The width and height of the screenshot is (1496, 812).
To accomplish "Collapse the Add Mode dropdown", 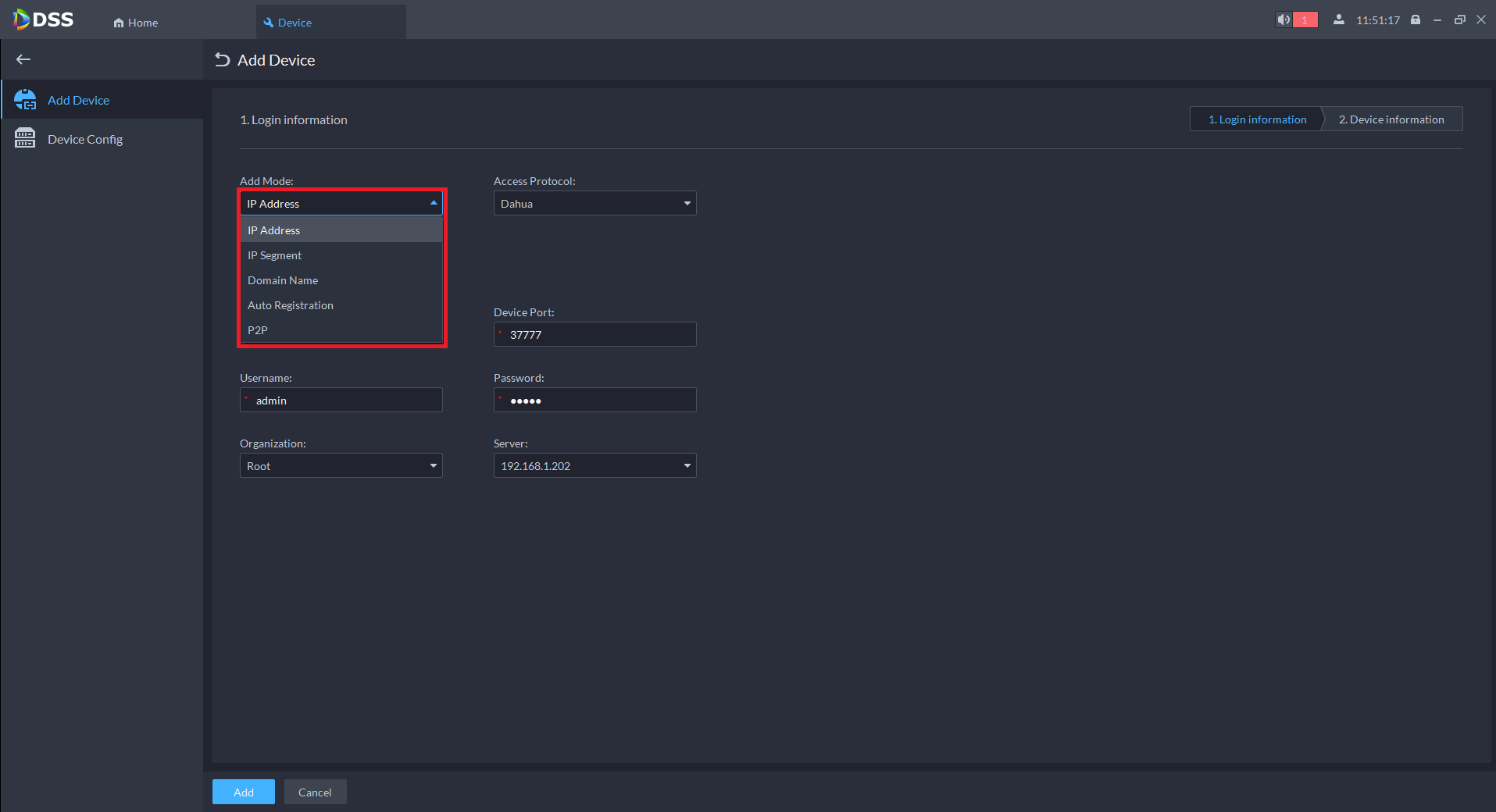I will pos(341,203).
